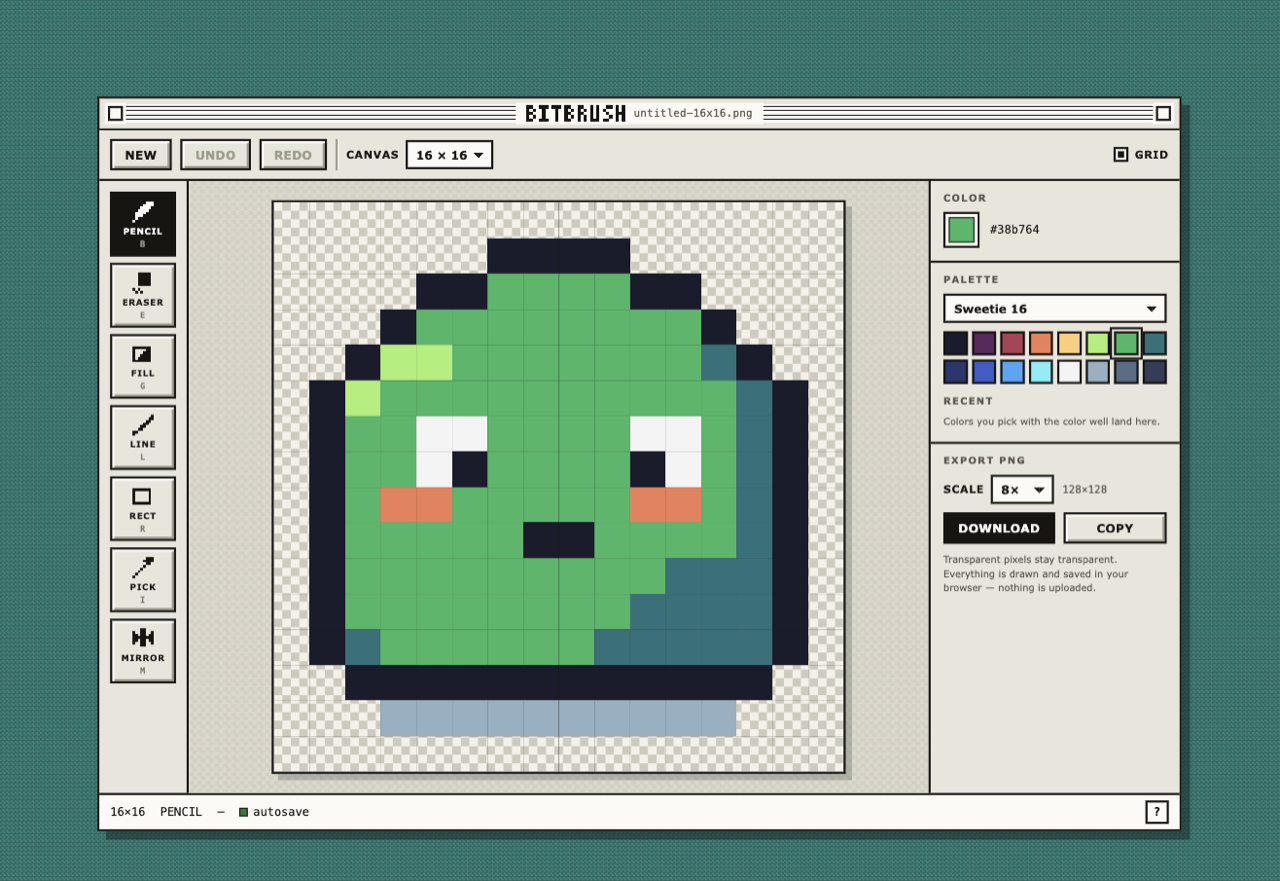Pick the sky blue palette swatch
The height and width of the screenshot is (881, 1280).
click(x=1013, y=372)
